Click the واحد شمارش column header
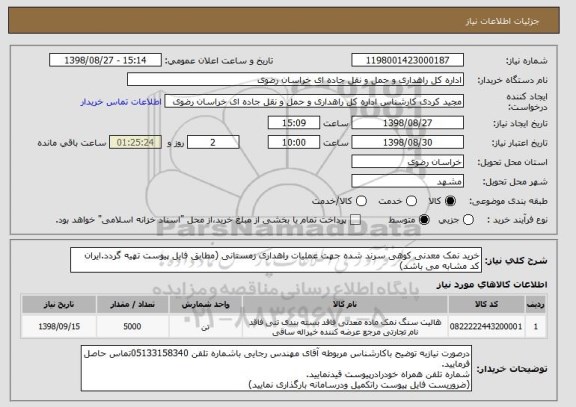Screen dimensions: 576x407 (x=205, y=305)
